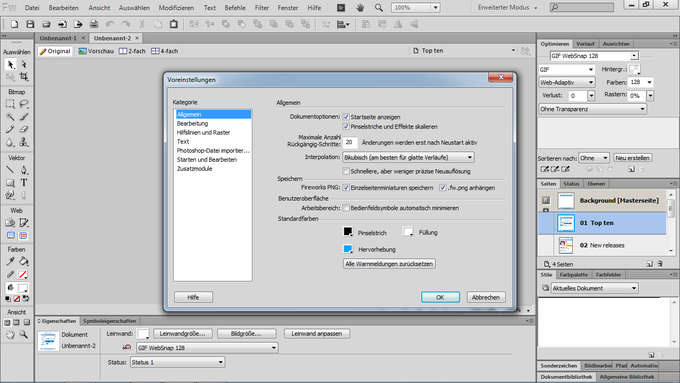Open the Pinselstrich color swatch
Viewport: 680px width, 383px height.
tap(348, 232)
